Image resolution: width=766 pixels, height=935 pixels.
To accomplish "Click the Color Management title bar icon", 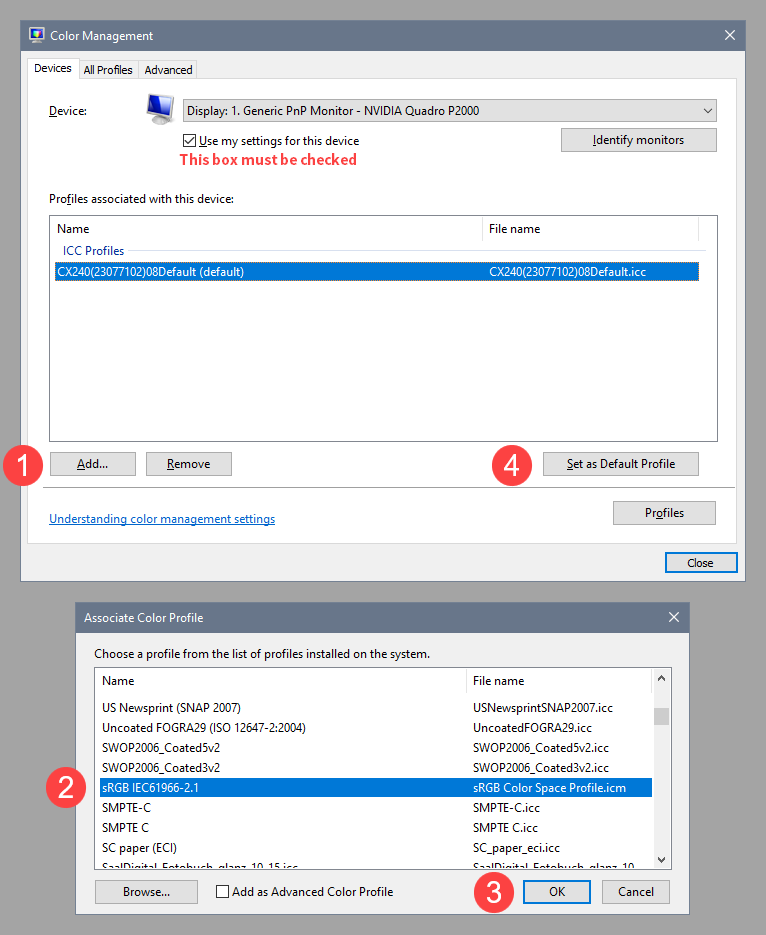I will pyautogui.click(x=36, y=35).
